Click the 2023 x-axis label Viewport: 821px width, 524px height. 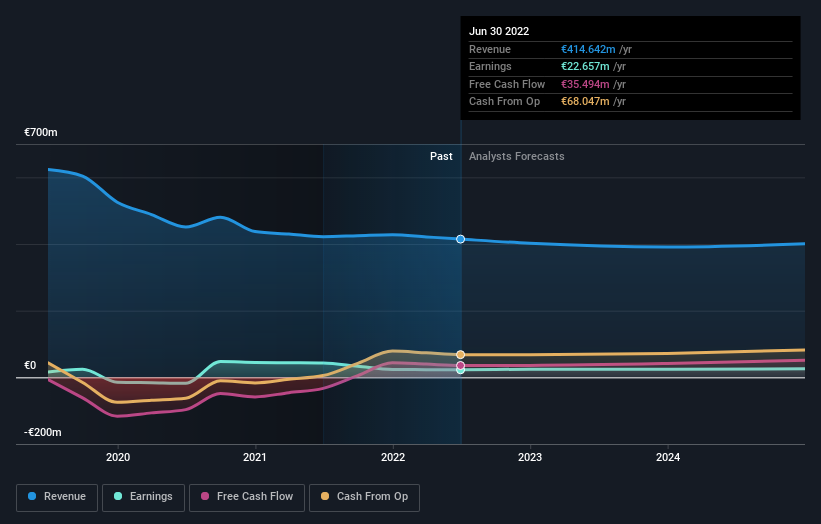tap(530, 457)
